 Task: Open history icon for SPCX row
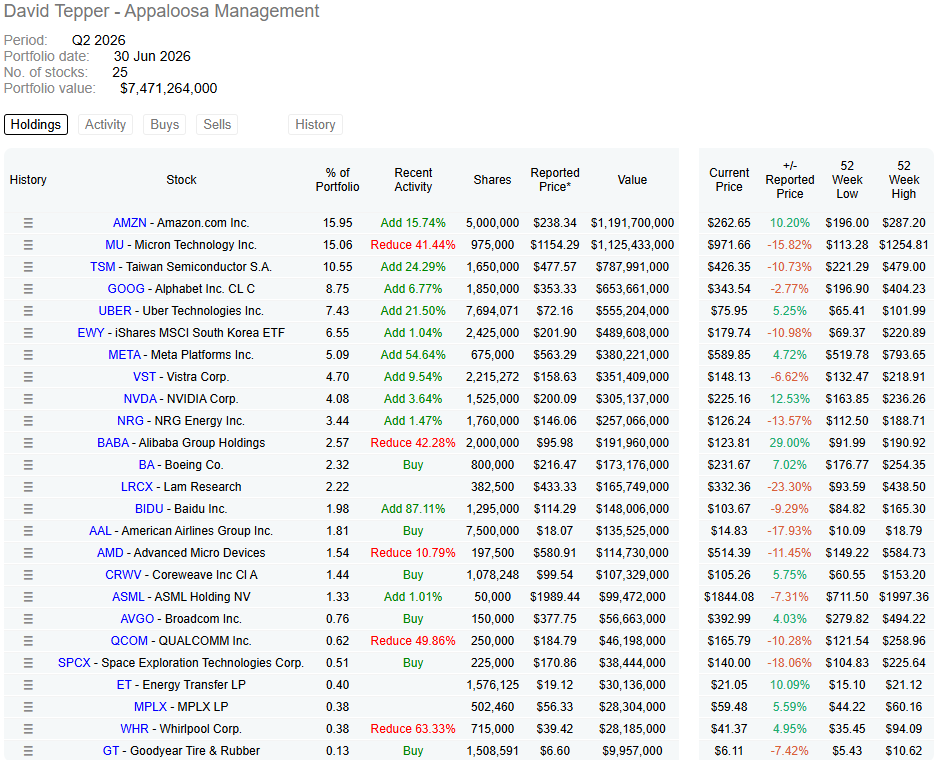28,663
